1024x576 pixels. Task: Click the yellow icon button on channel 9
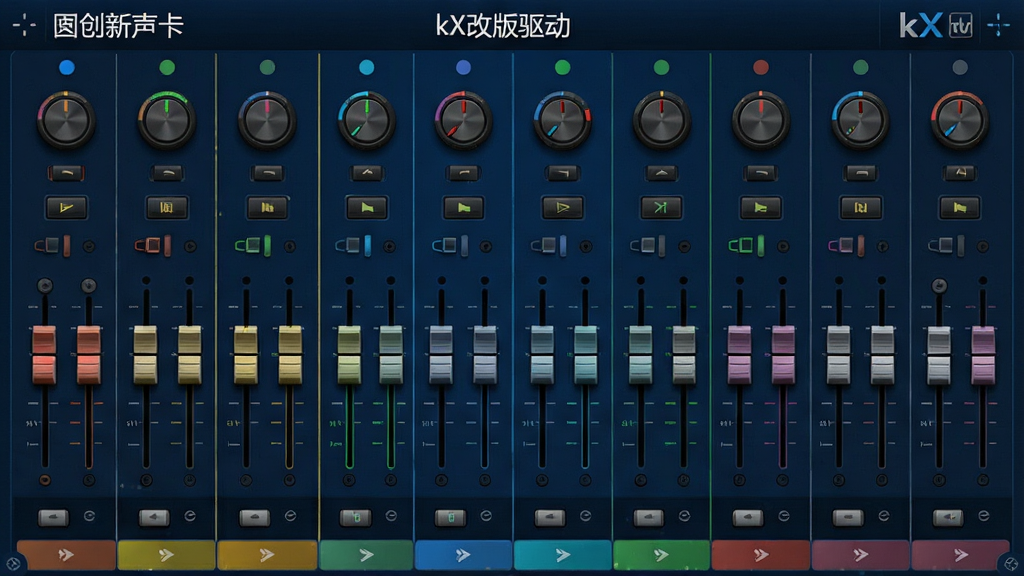click(x=860, y=208)
